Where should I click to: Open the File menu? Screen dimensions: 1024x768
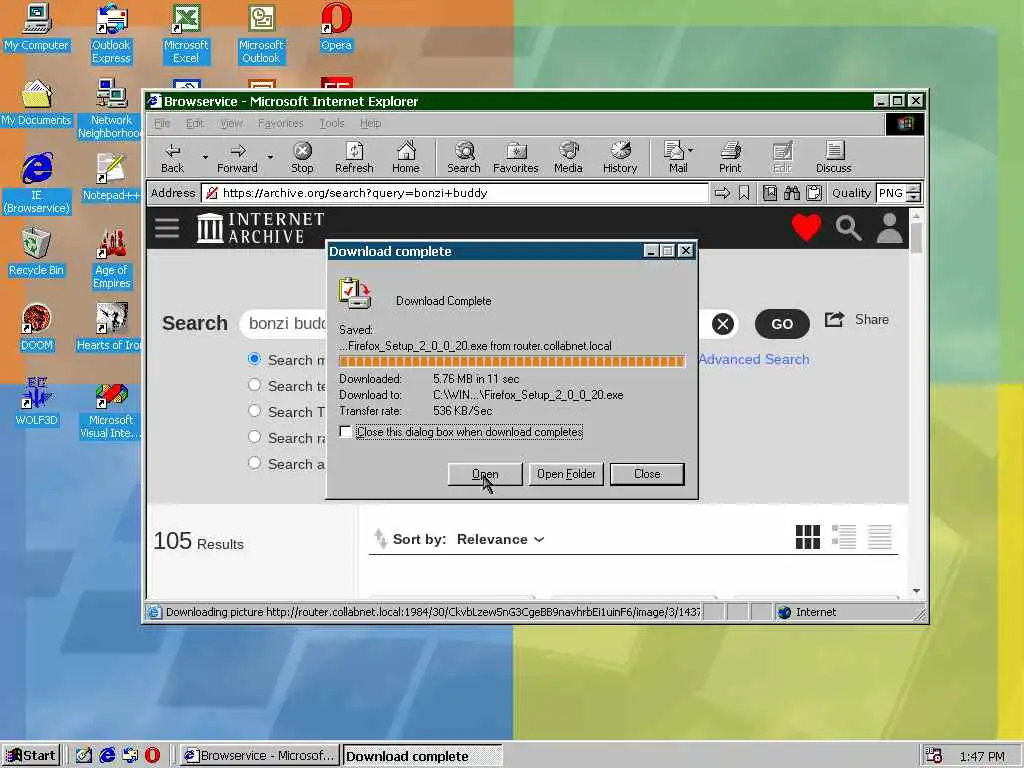click(162, 123)
